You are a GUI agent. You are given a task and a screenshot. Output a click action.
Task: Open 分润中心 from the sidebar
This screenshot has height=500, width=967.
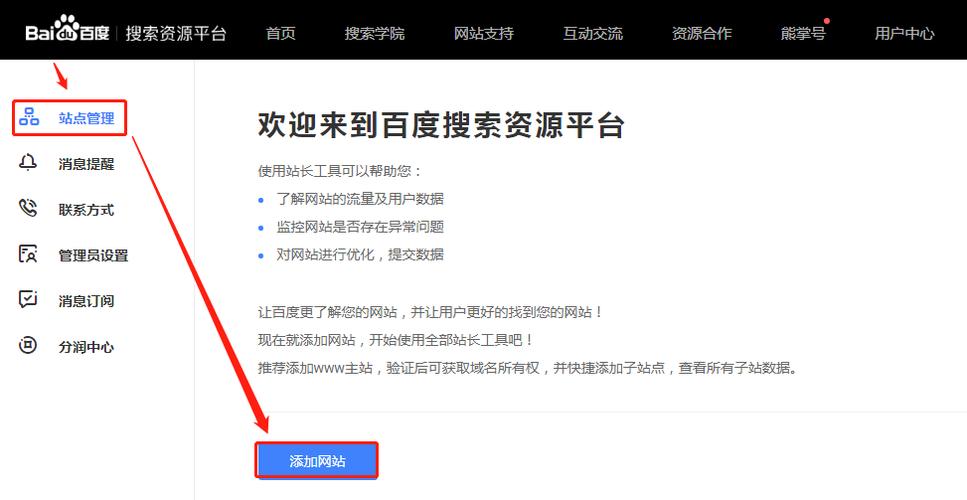tap(86, 347)
